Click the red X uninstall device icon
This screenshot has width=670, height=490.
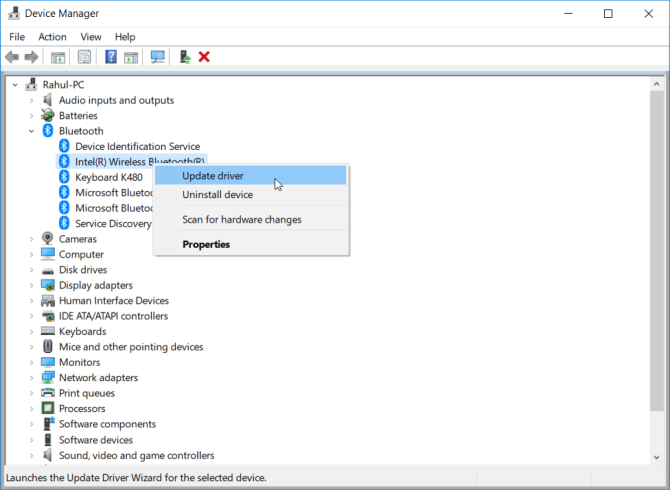coord(204,57)
